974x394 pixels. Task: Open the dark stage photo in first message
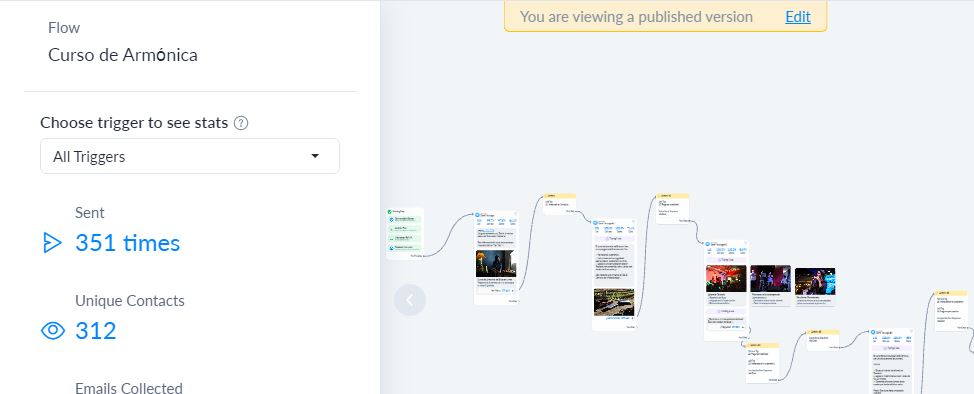(496, 263)
